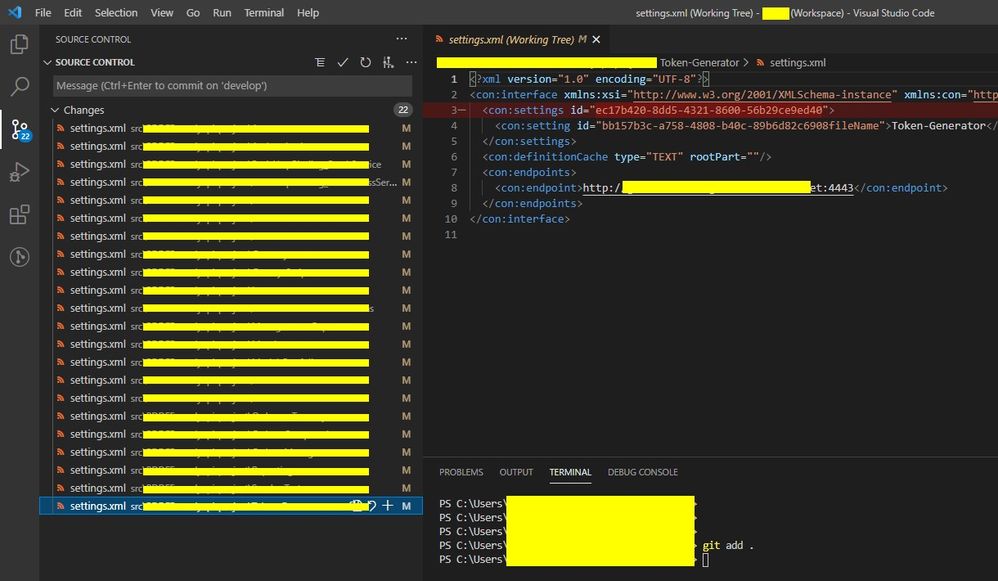Click the refresh icon in Source Control
998x581 pixels.
tap(366, 62)
